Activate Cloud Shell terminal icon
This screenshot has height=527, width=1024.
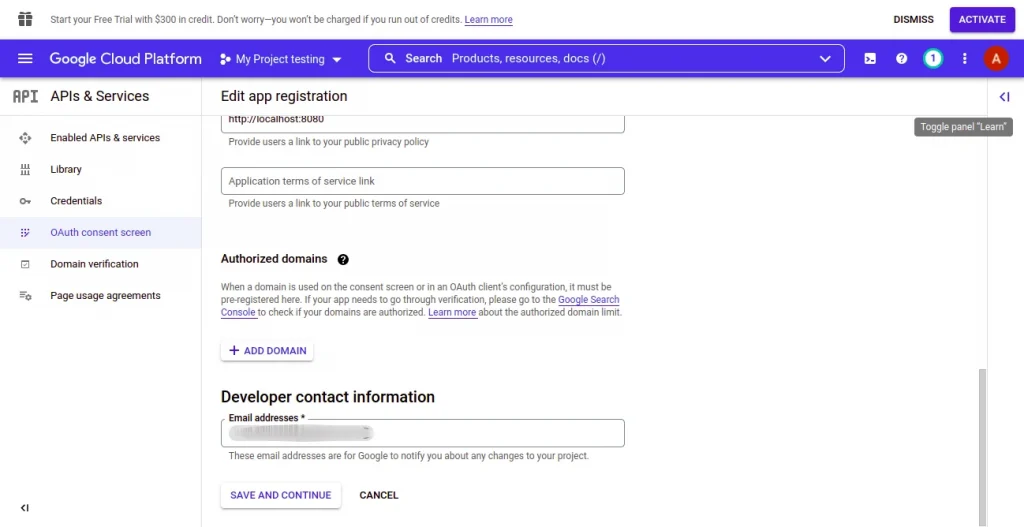tap(870, 59)
